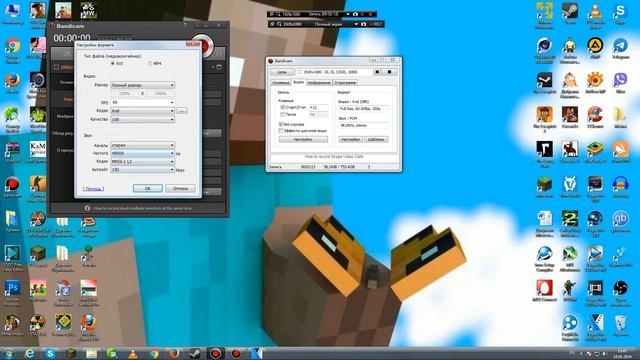Click the first square button in small Bandicam toolbar
Viewport: 640px width, 360px height.
pos(377,72)
